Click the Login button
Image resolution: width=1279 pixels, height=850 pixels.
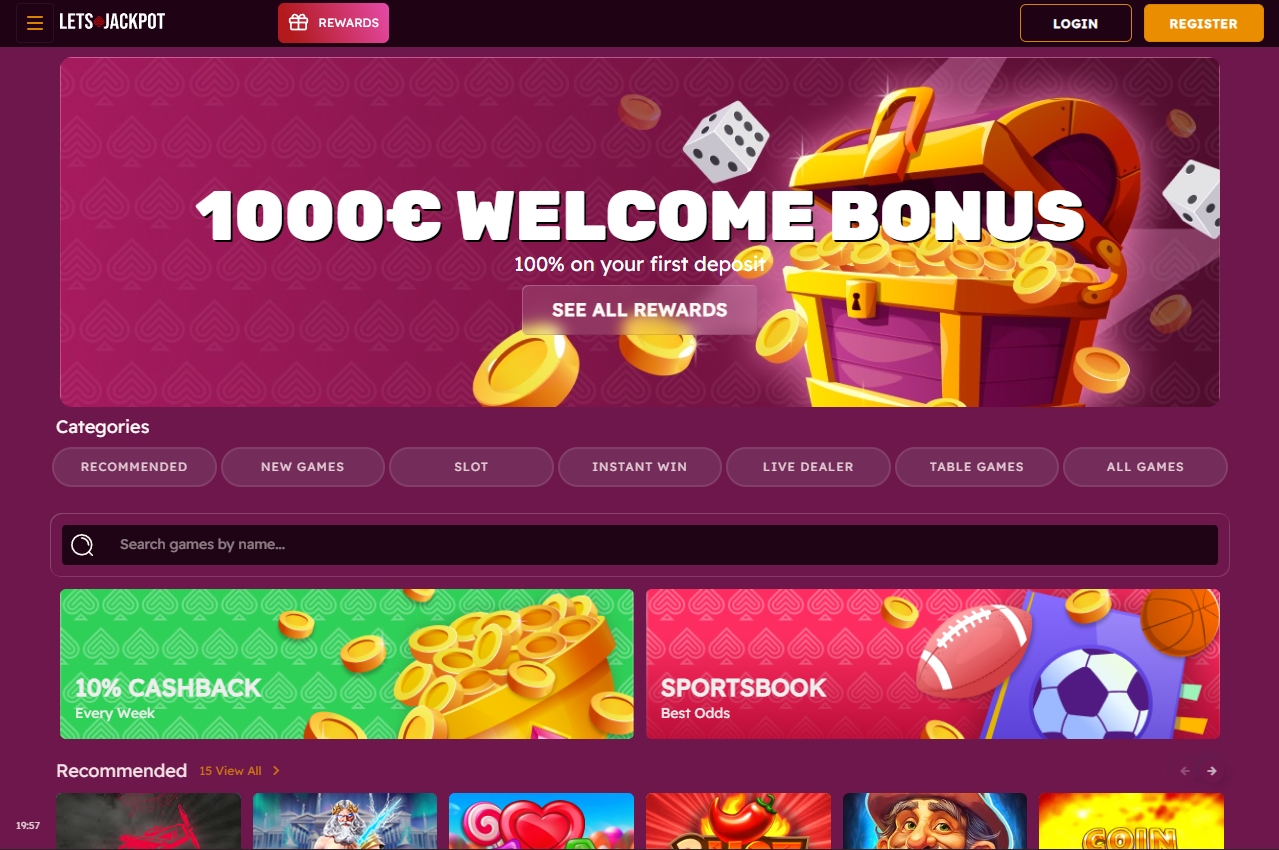[x=1076, y=23]
